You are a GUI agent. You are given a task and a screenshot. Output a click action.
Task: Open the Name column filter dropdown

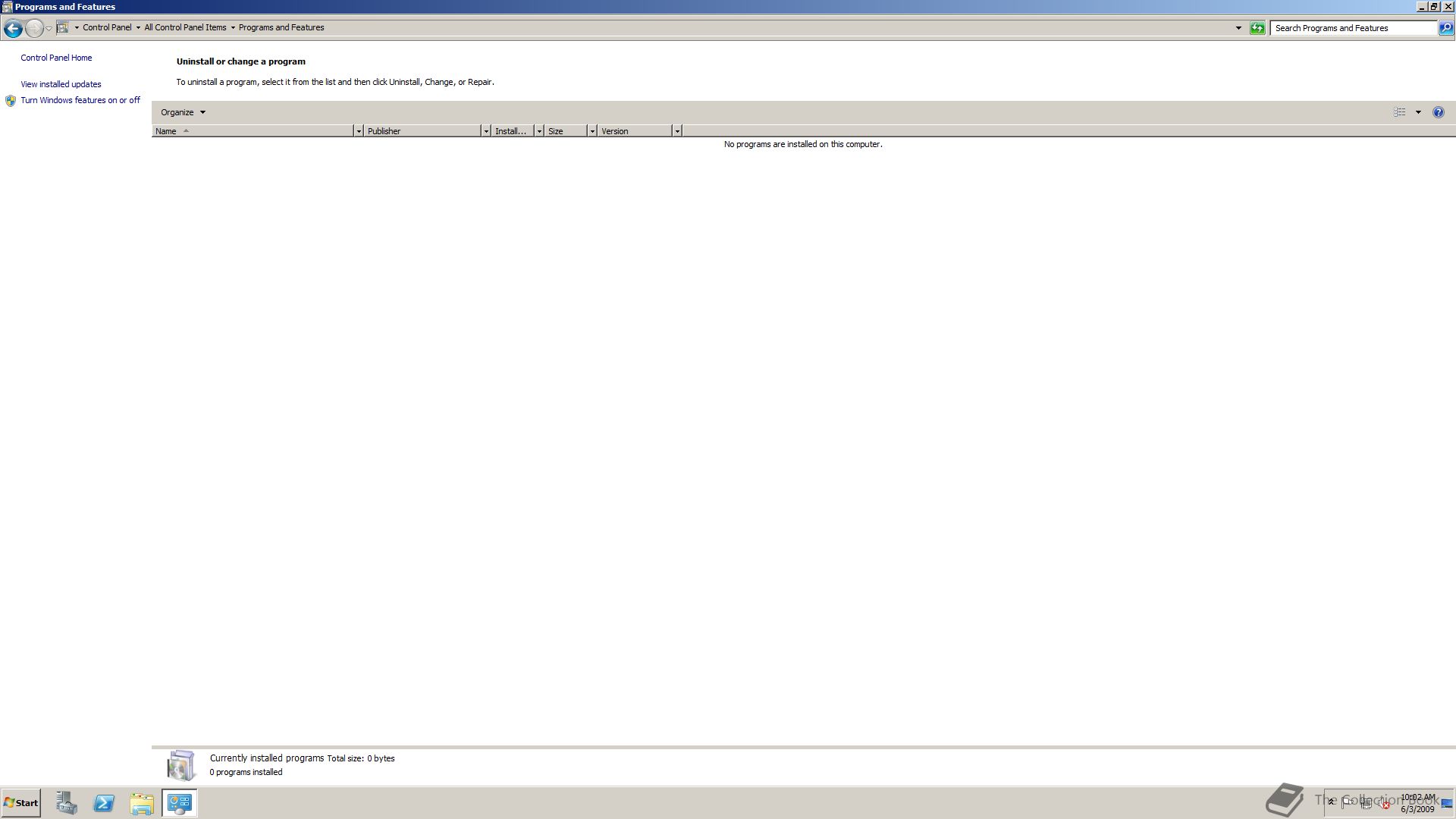[359, 131]
